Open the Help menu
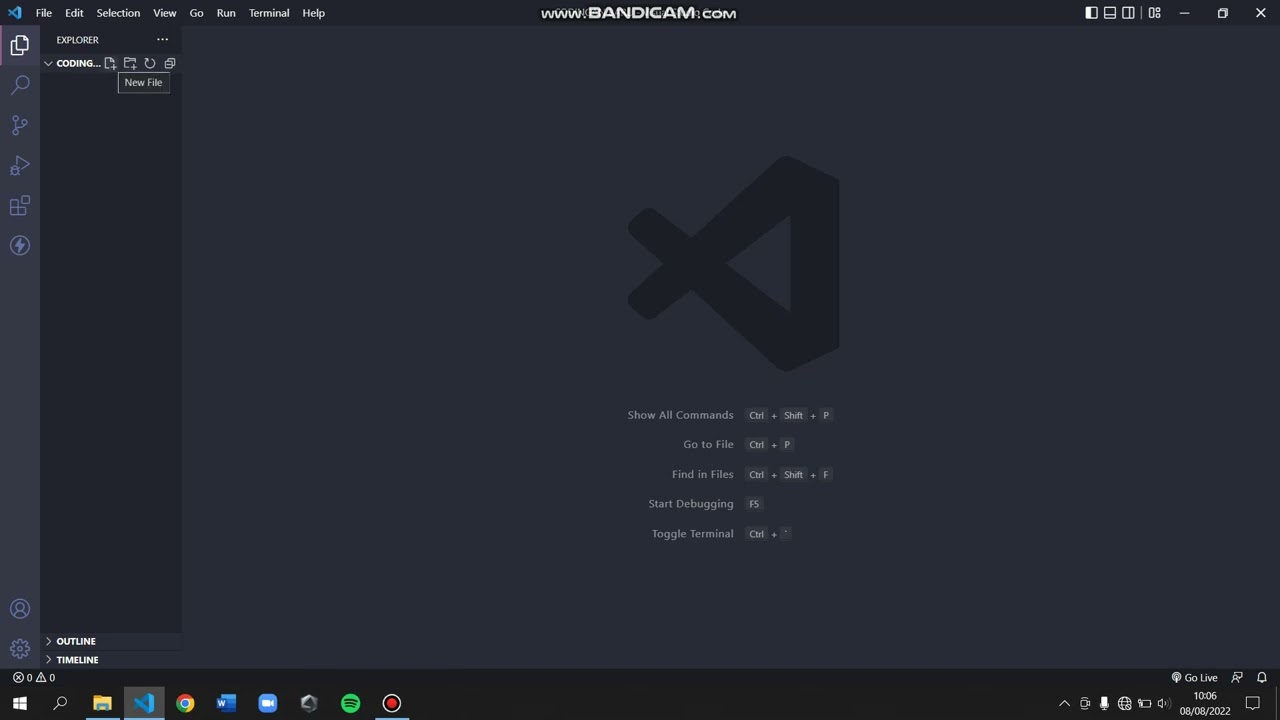The width and height of the screenshot is (1280, 720). point(313,13)
